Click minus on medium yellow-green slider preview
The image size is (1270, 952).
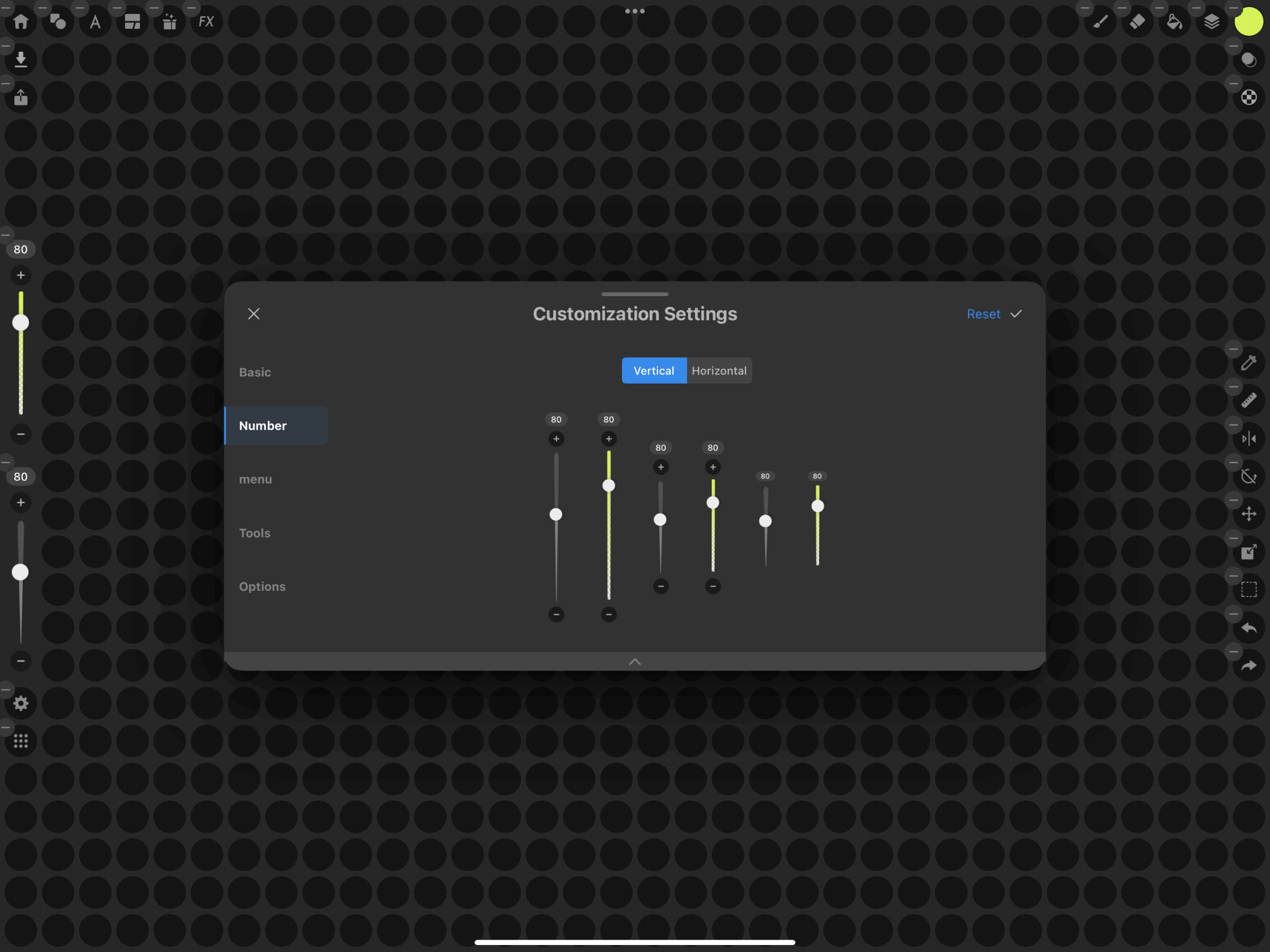pyautogui.click(x=712, y=586)
